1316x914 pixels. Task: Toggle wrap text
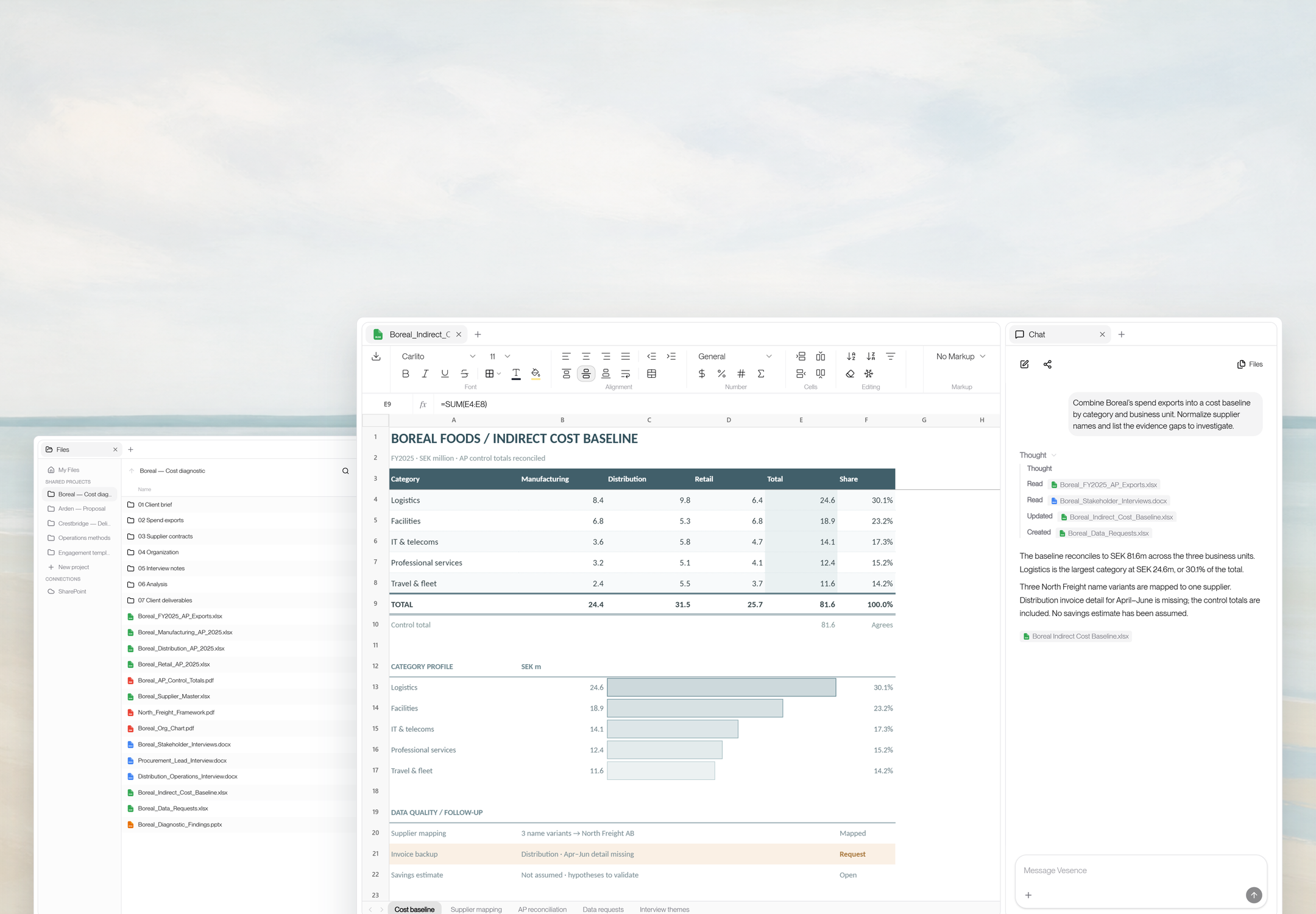point(625,374)
